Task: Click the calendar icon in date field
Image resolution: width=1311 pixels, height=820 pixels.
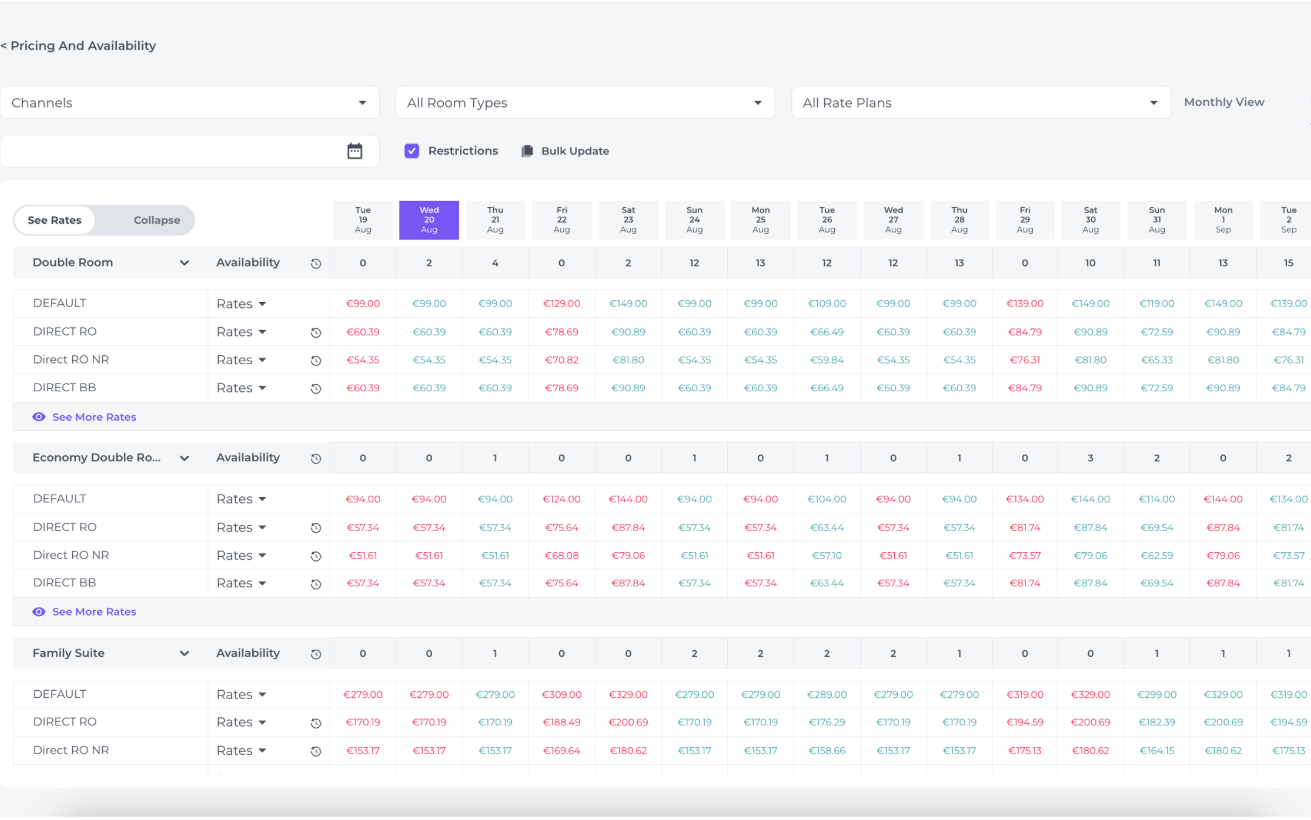Action: point(355,151)
